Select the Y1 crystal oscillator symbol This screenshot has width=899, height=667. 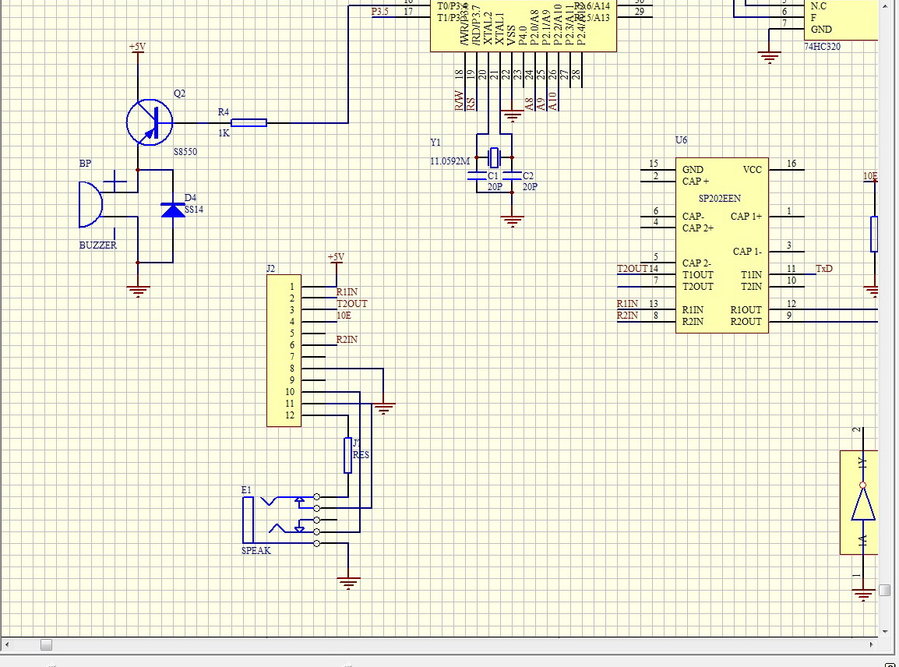[x=496, y=156]
